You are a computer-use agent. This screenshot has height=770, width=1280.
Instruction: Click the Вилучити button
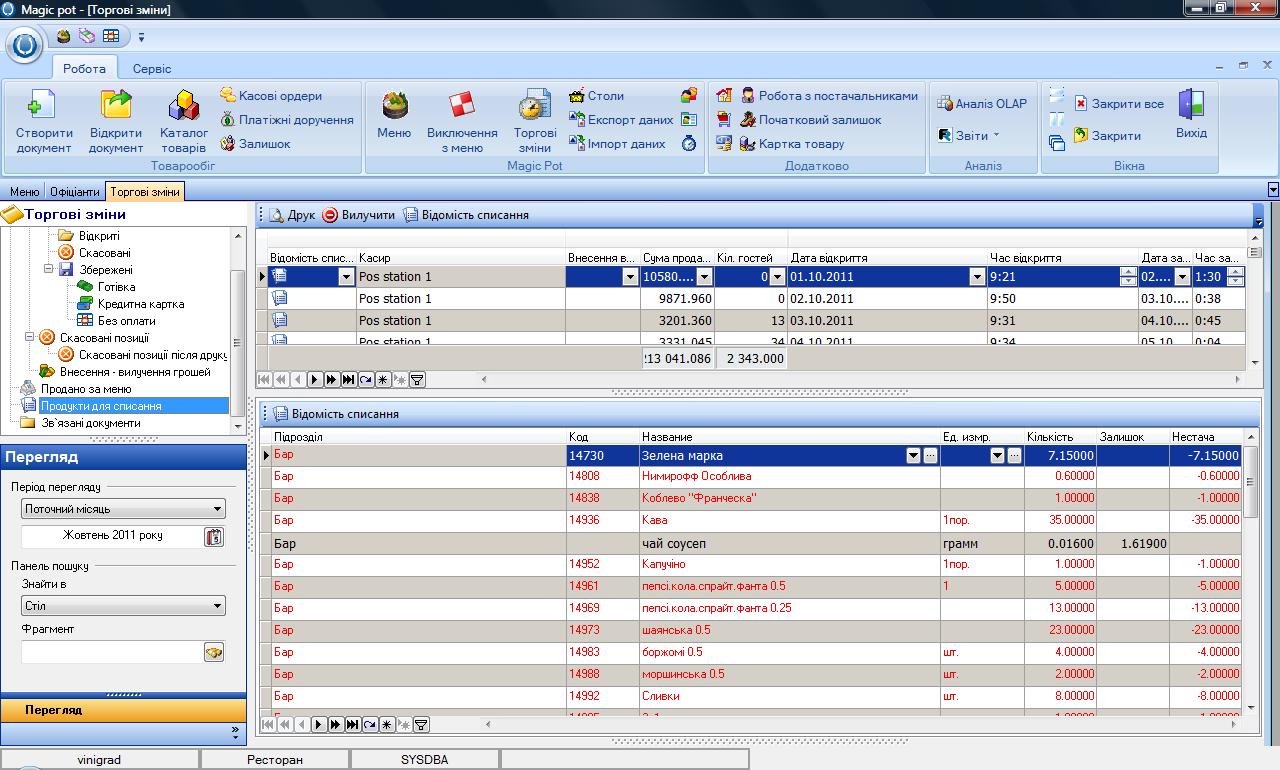[359, 215]
